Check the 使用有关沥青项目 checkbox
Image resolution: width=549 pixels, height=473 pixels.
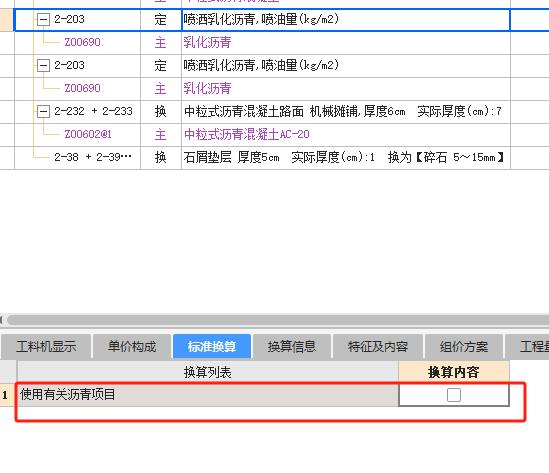(454, 395)
